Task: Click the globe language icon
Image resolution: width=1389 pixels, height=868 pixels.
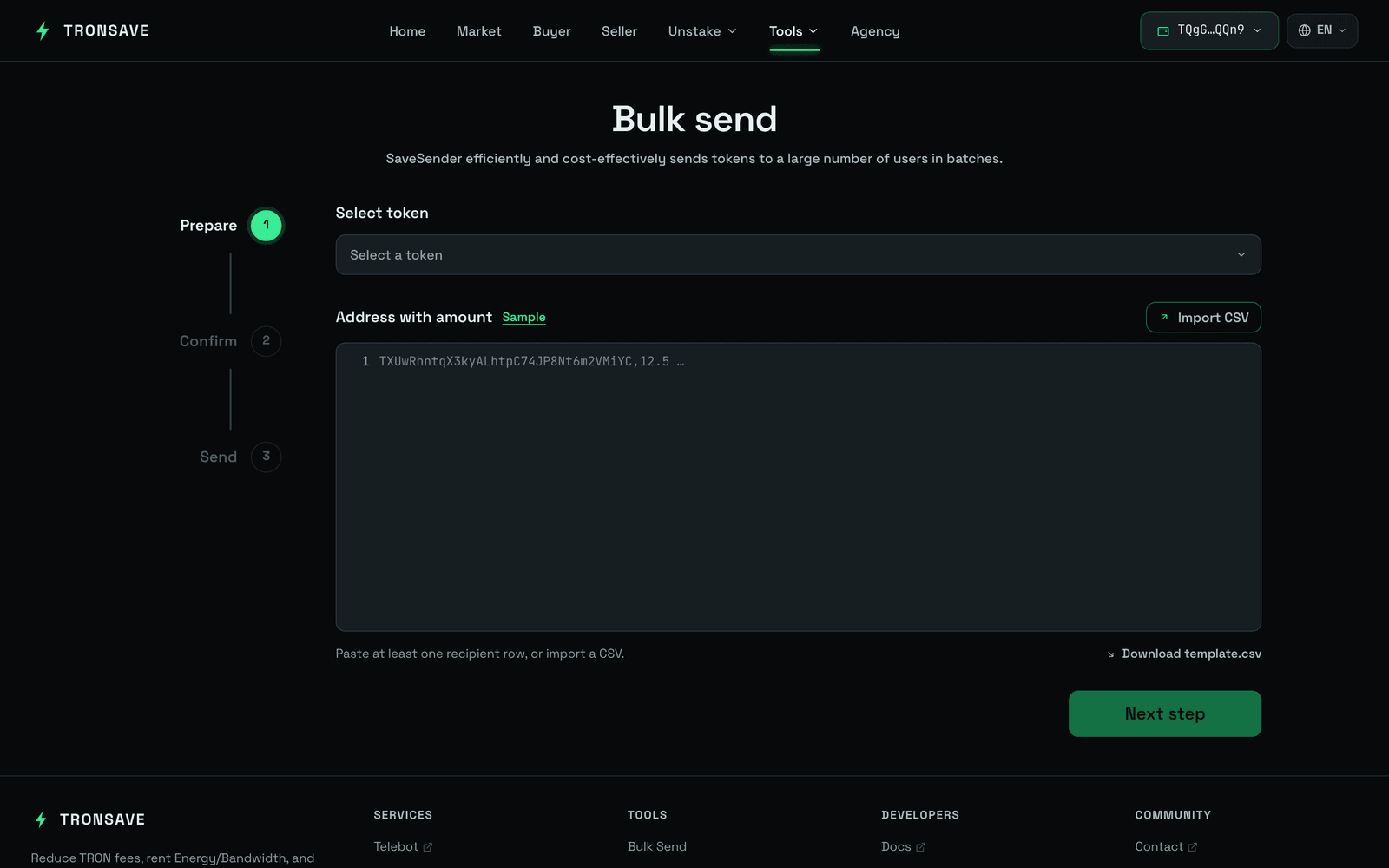Action: click(x=1304, y=30)
